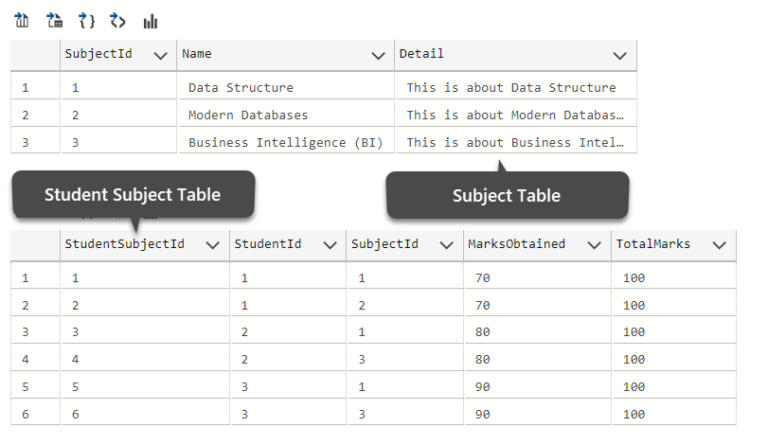The width and height of the screenshot is (768, 445).
Task: Select the Data Structure name cell
Action: coord(286,87)
